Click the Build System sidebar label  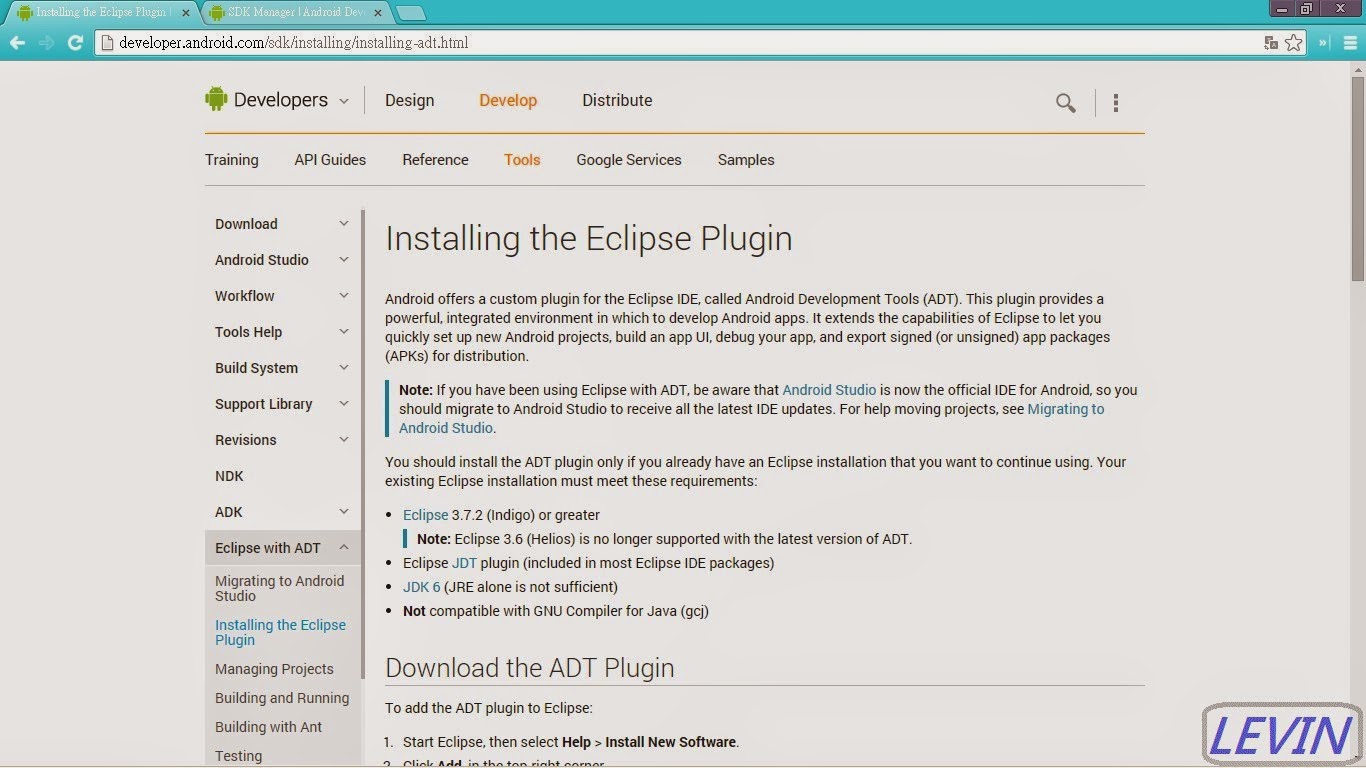tap(257, 368)
